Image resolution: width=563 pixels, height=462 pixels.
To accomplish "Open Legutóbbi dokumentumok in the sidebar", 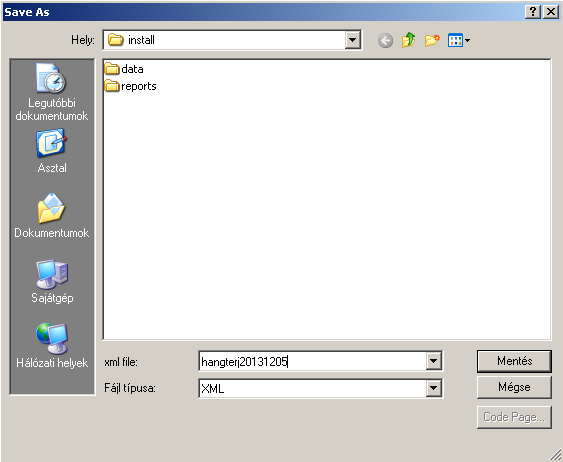I will point(52,92).
